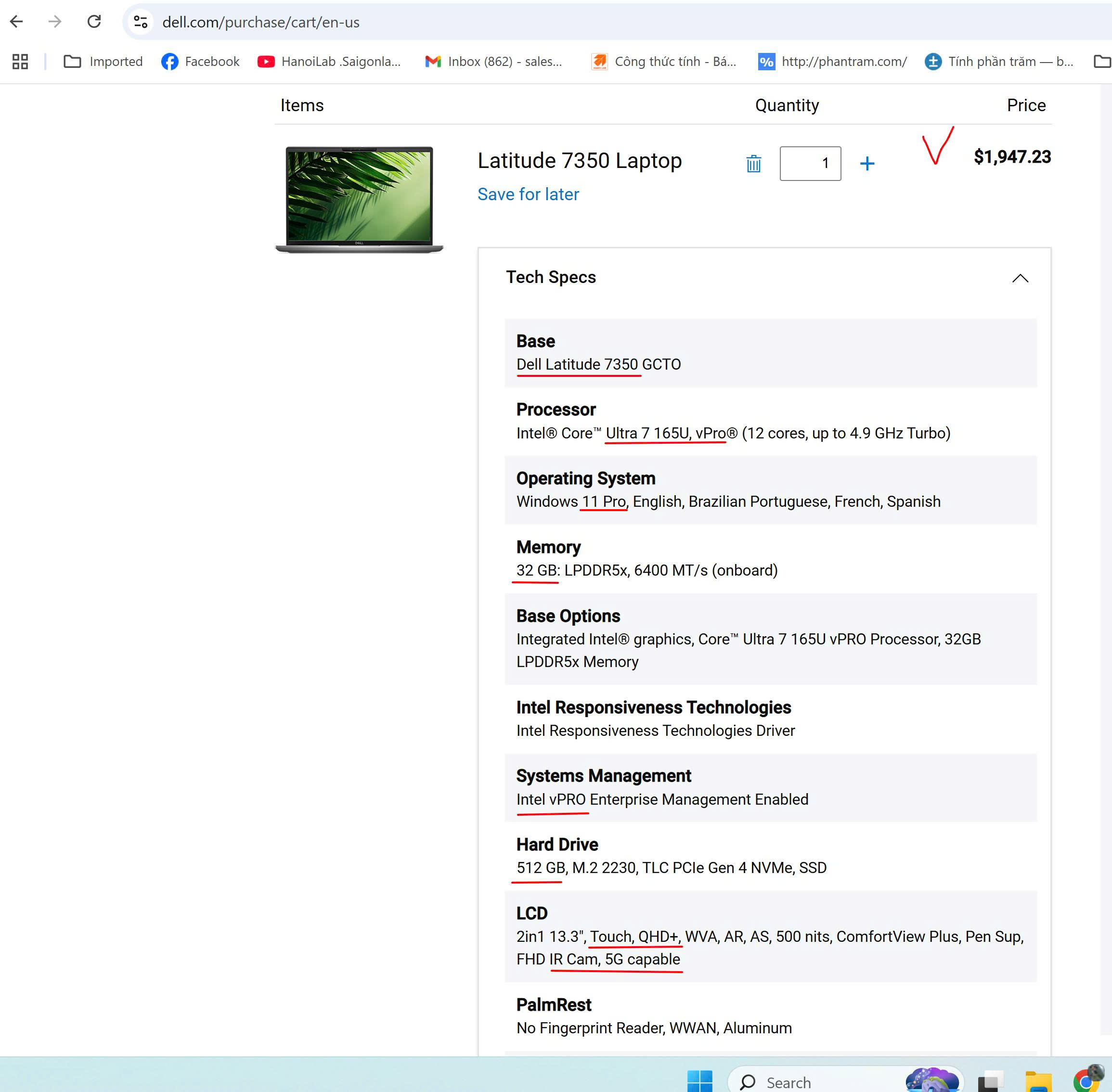1112x1092 pixels.
Task: Increase quantity with the plus icon
Action: 867,164
